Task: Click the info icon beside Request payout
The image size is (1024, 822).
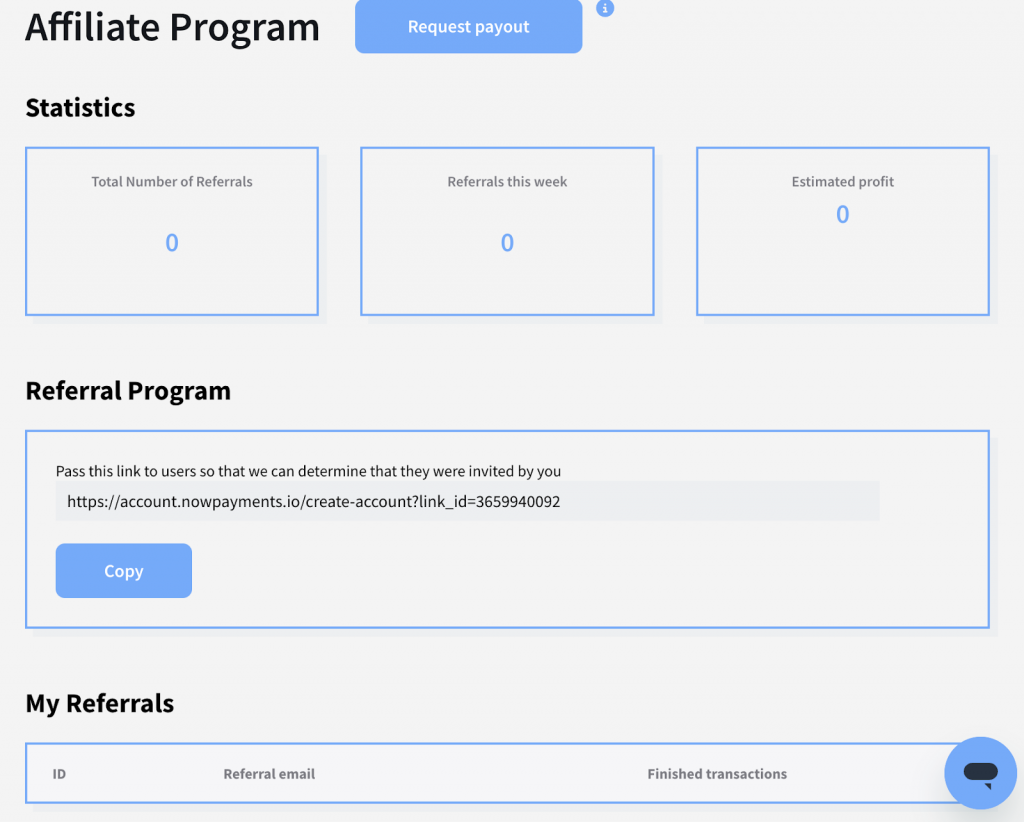Action: [604, 9]
